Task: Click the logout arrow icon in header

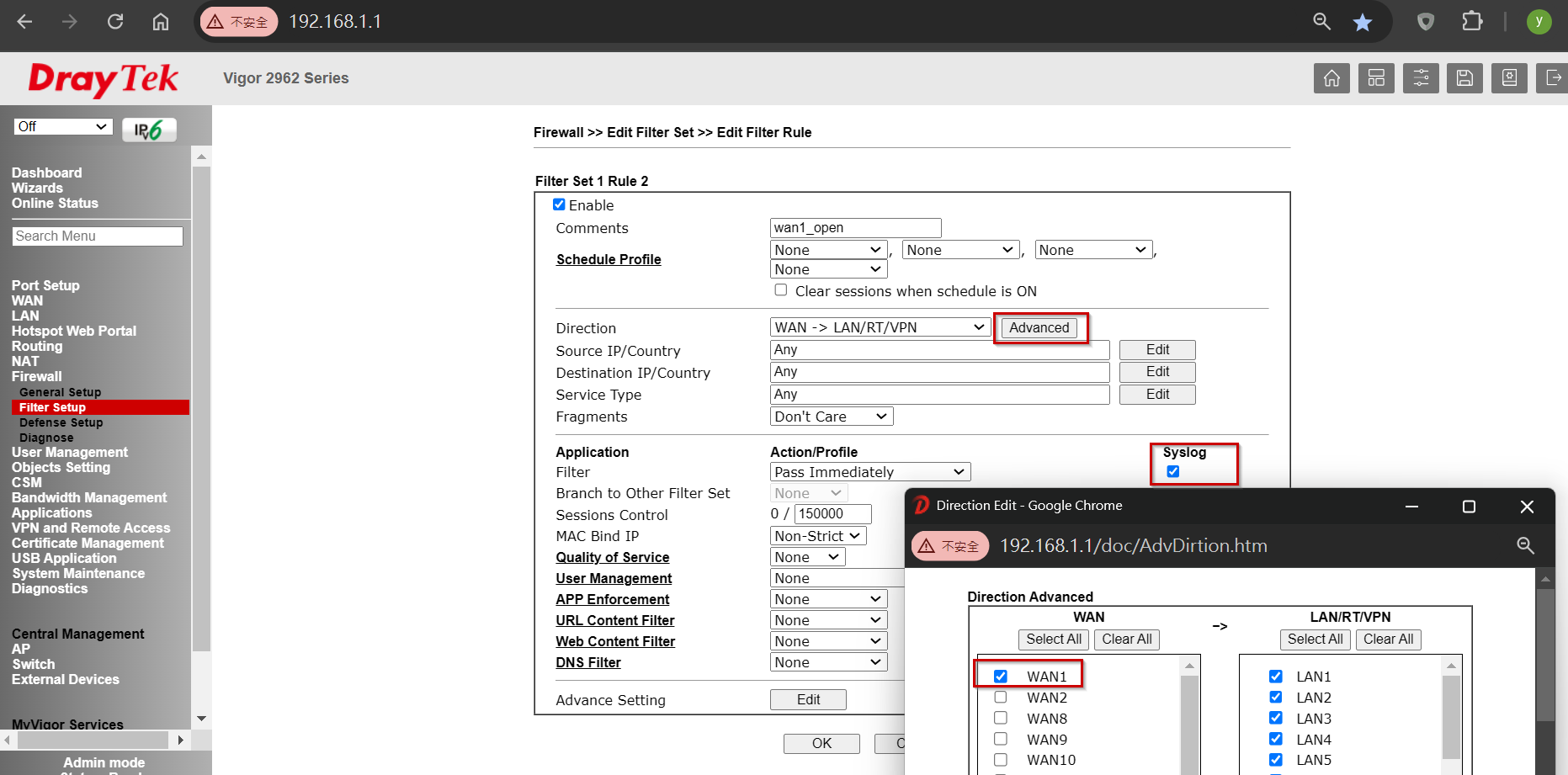Action: 1553,78
